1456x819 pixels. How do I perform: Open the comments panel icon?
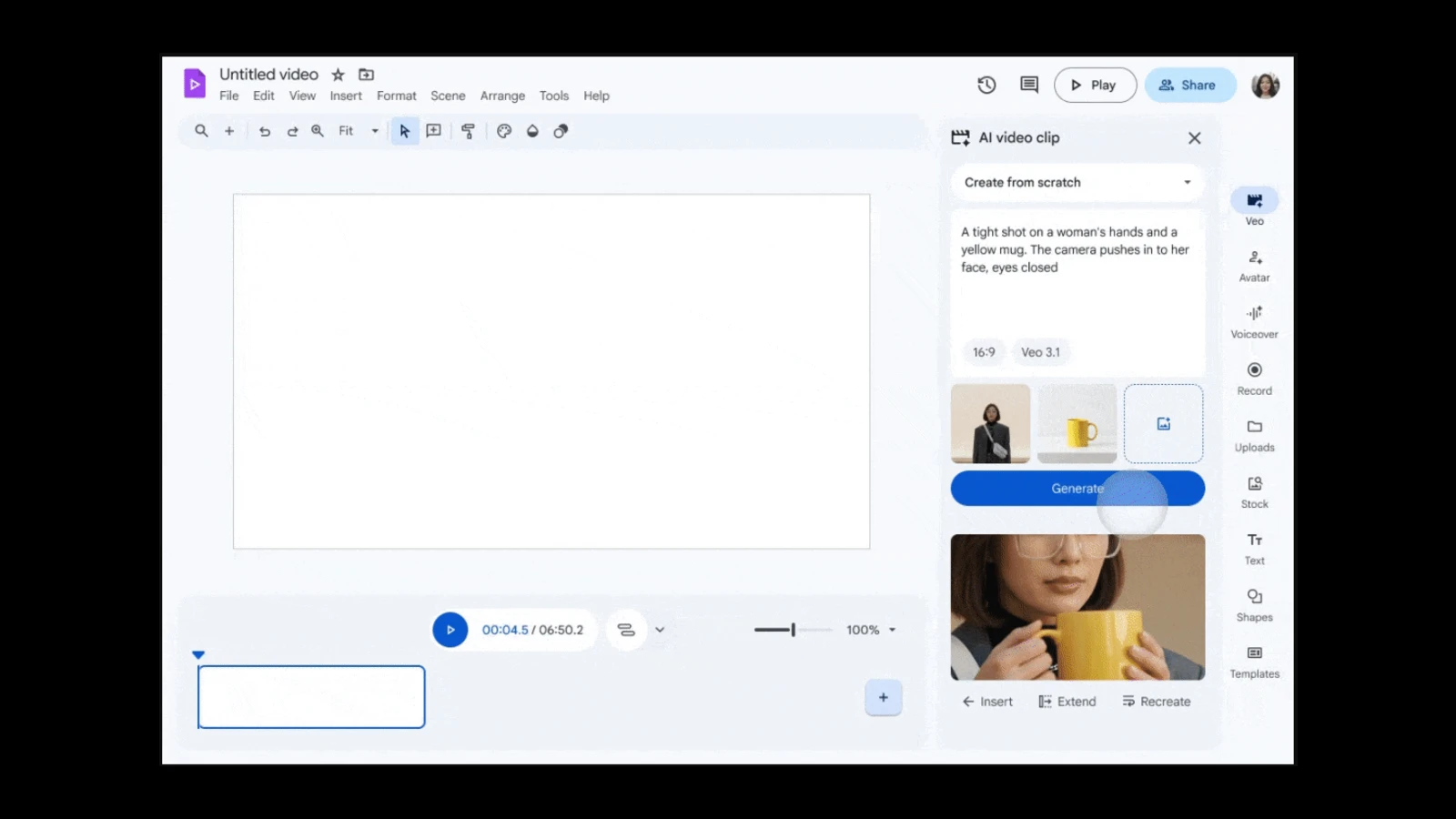point(1029,86)
